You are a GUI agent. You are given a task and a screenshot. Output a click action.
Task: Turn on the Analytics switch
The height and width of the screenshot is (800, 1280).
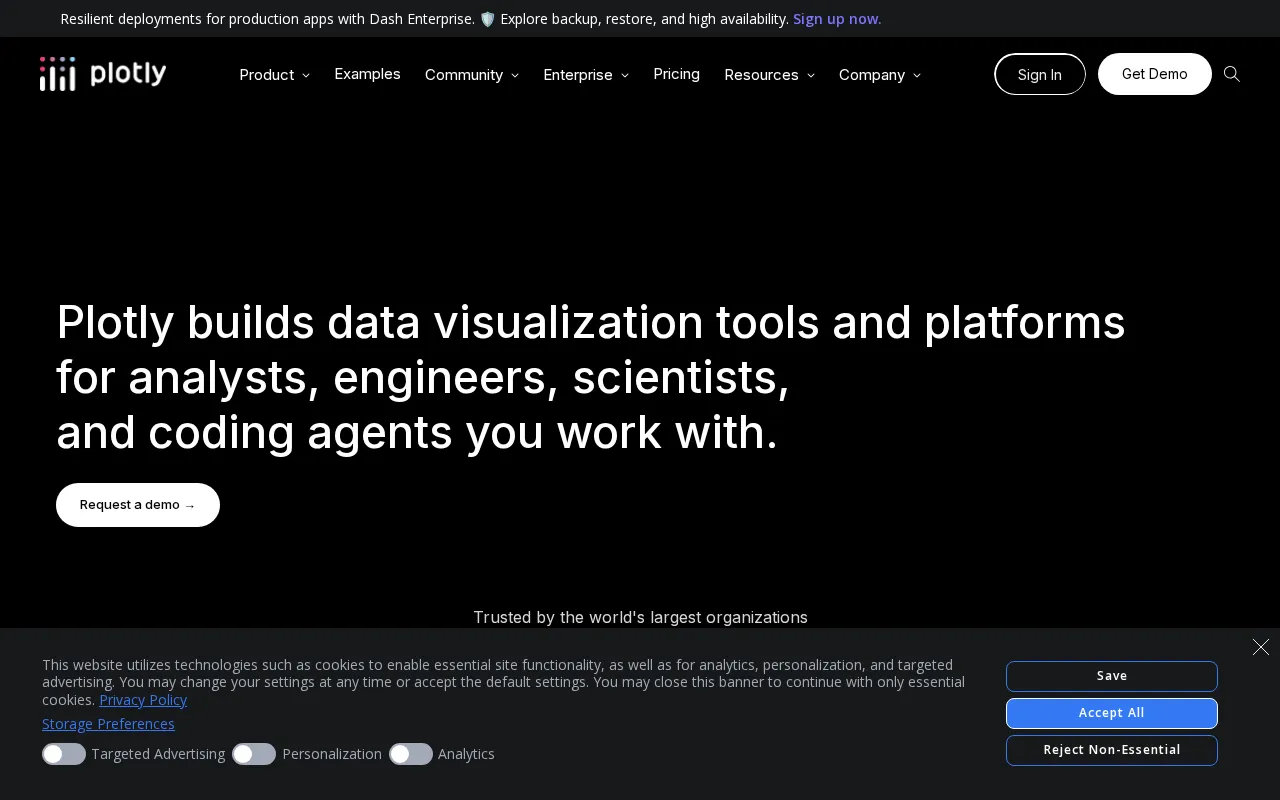(x=411, y=754)
